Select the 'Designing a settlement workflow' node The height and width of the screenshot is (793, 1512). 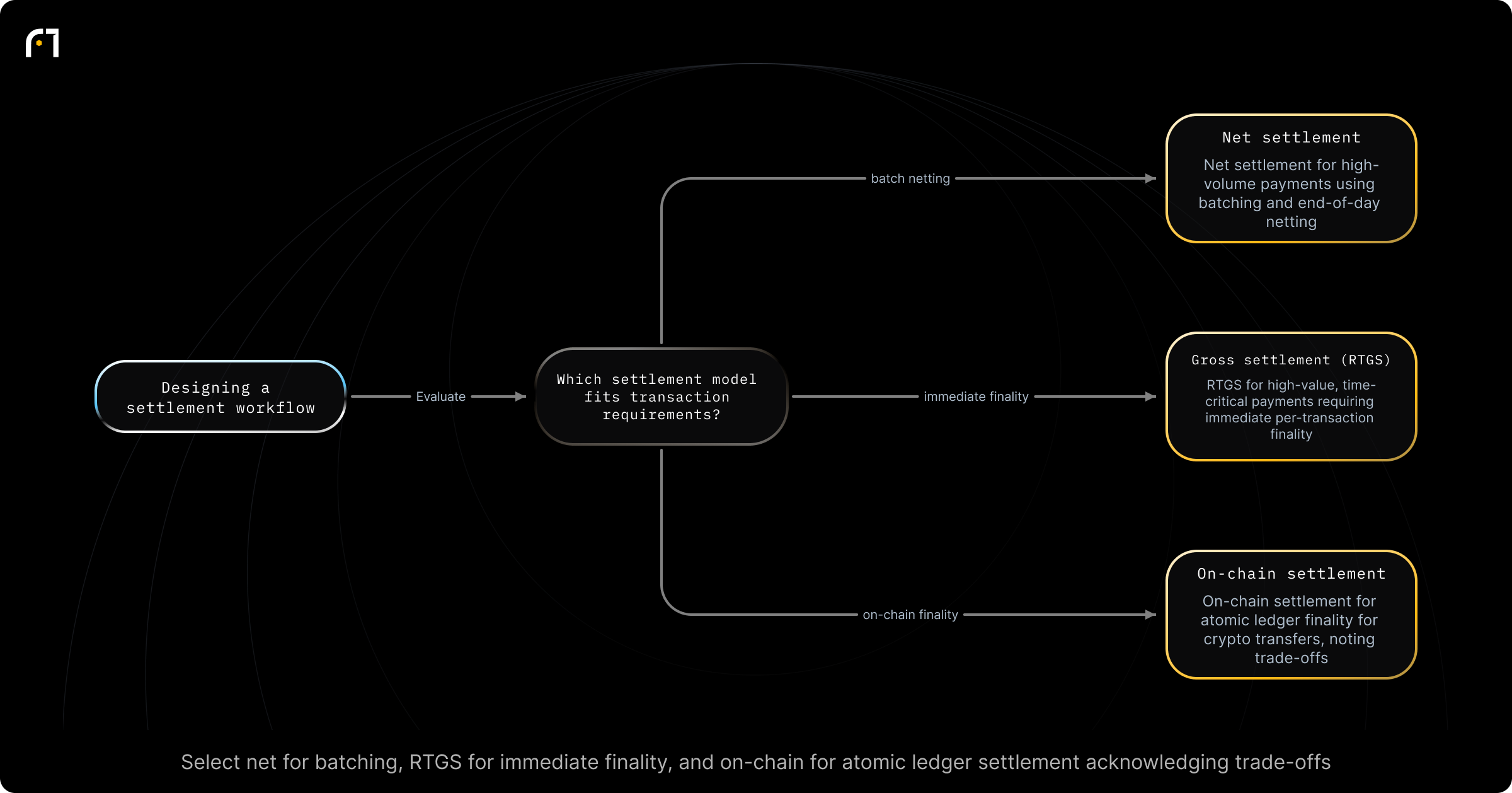[x=220, y=397]
